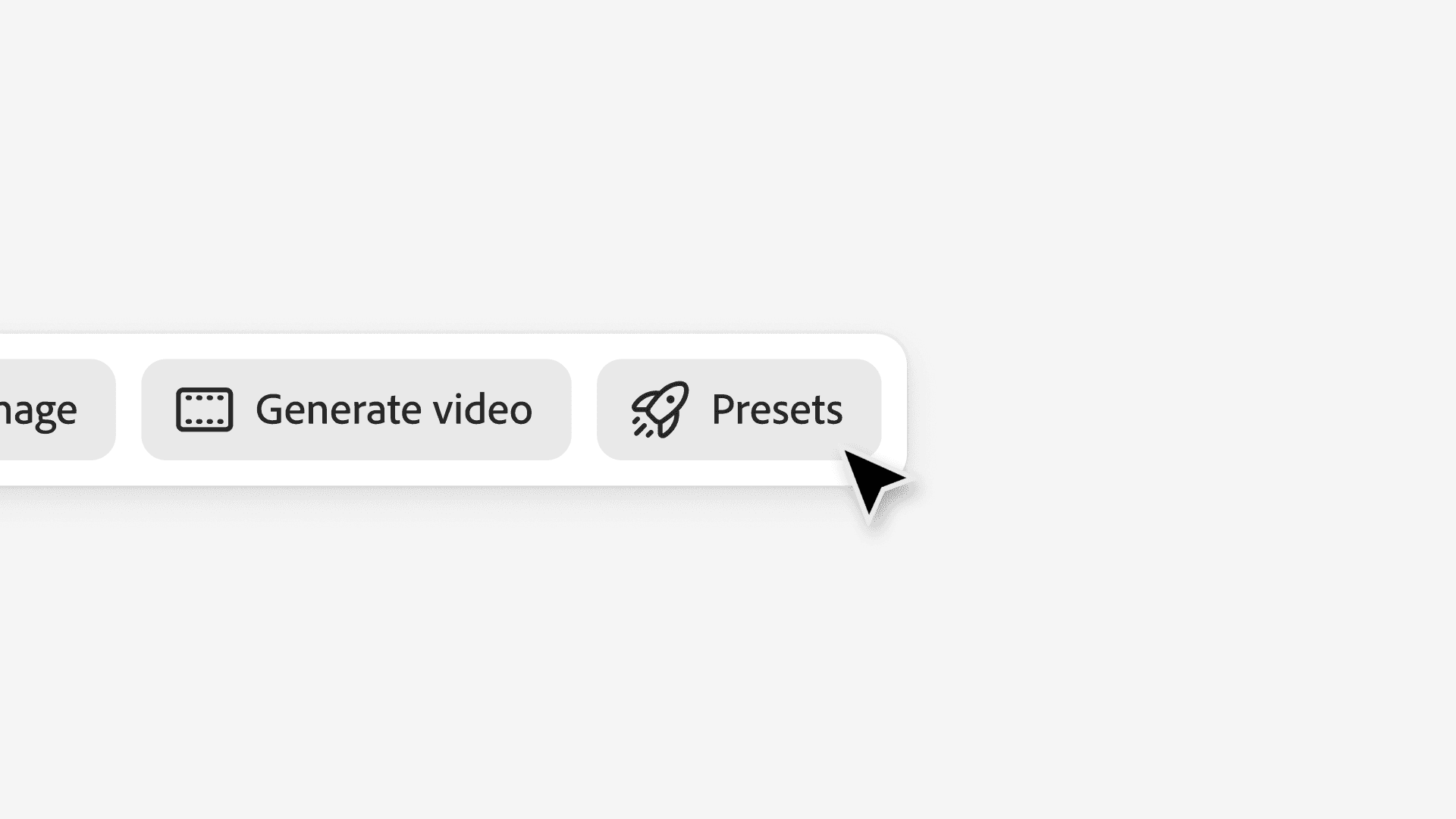This screenshot has height=819, width=1456.
Task: Click the word "Generate" in the video button
Action: (x=338, y=410)
